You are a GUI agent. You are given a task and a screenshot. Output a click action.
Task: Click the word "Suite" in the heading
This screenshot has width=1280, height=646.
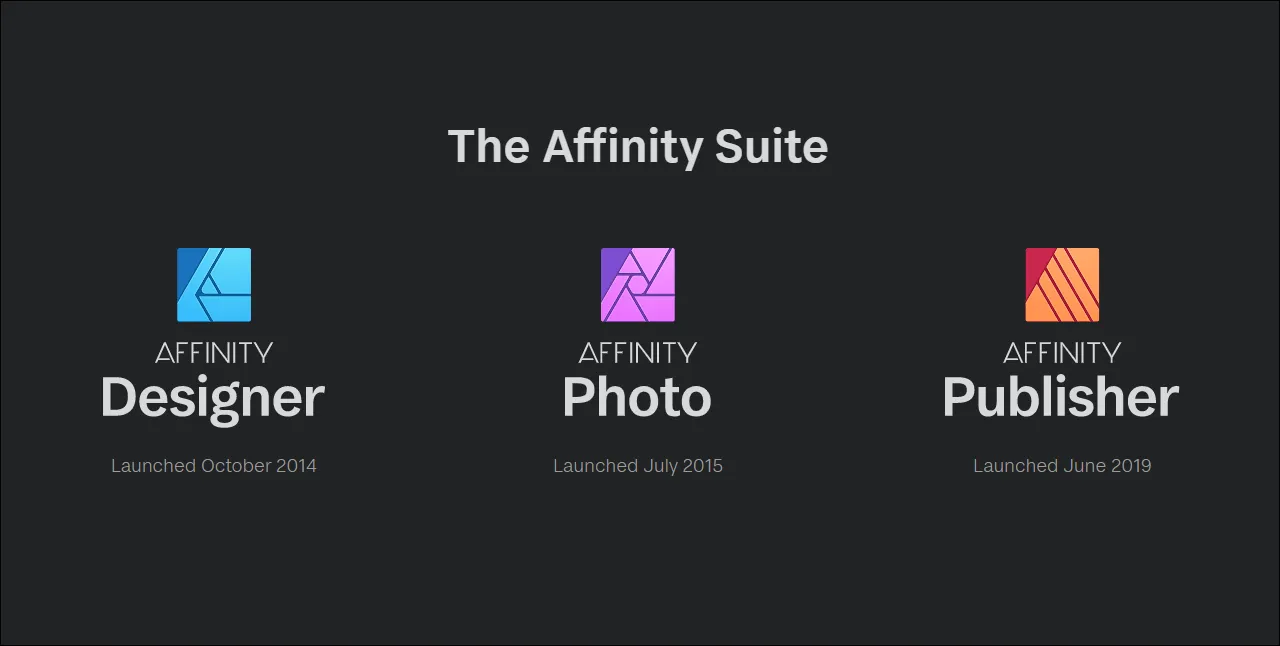coord(771,147)
